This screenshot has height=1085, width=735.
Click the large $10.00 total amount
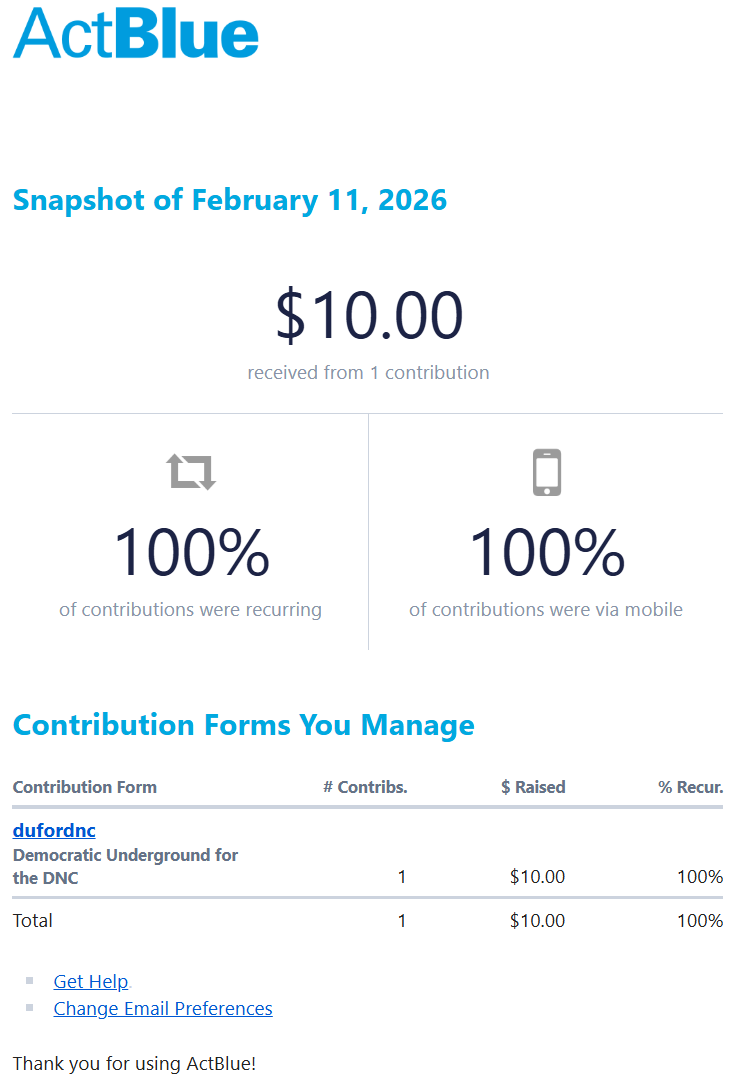pyautogui.click(x=369, y=314)
